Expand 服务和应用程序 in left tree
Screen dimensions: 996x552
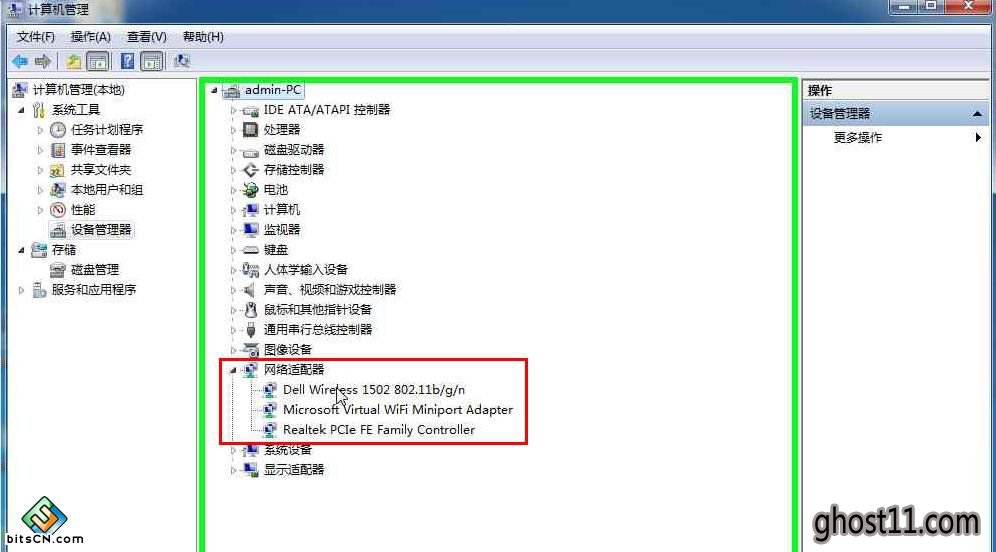pyautogui.click(x=22, y=290)
